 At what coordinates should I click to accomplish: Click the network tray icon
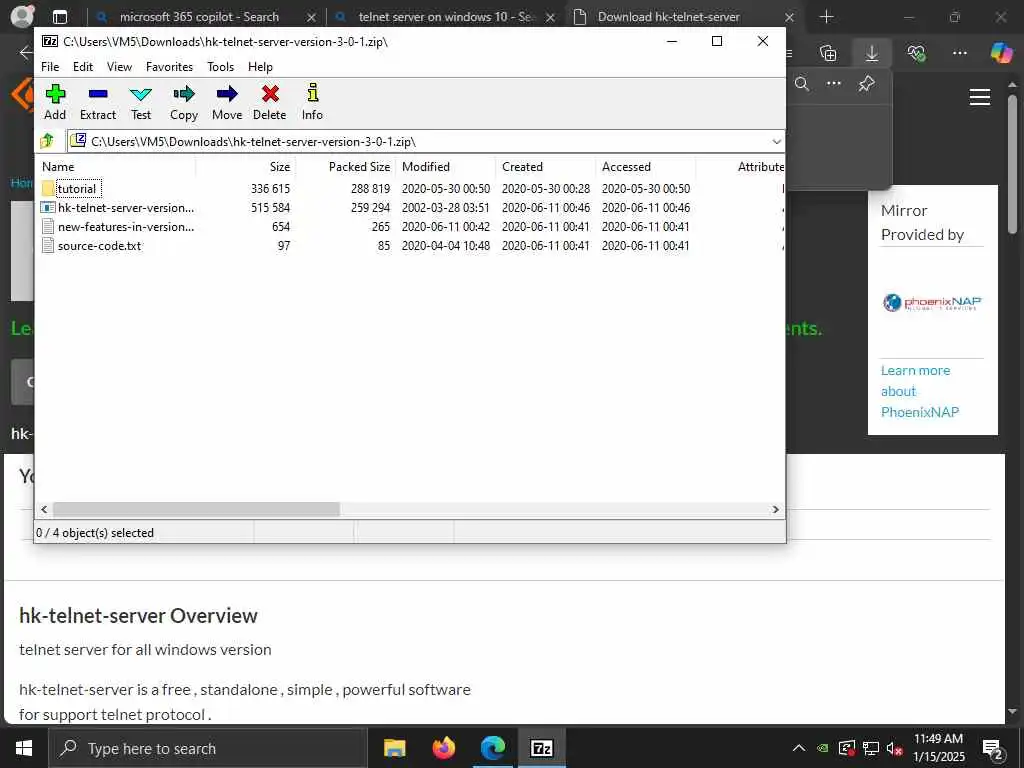[x=871, y=748]
